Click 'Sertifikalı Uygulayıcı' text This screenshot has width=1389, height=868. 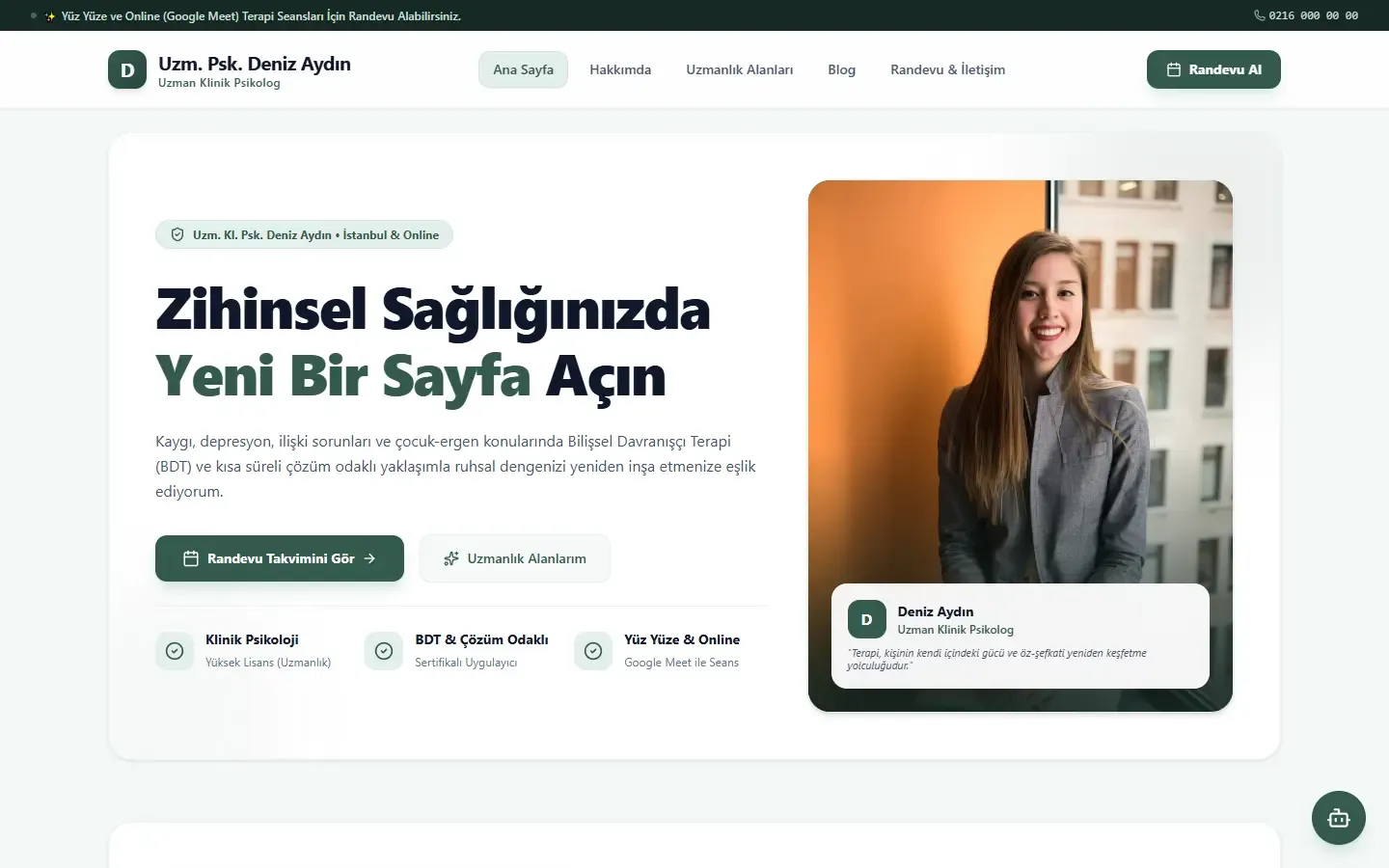click(466, 663)
